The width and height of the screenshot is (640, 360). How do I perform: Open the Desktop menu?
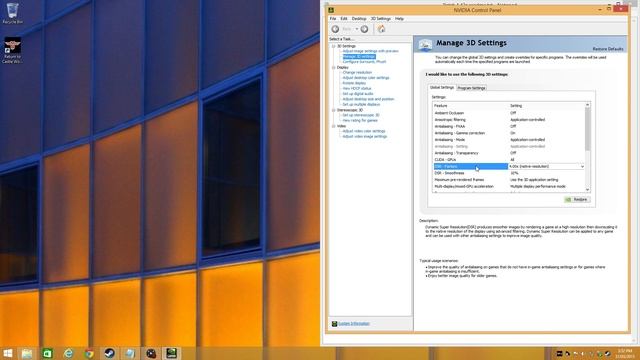click(359, 19)
